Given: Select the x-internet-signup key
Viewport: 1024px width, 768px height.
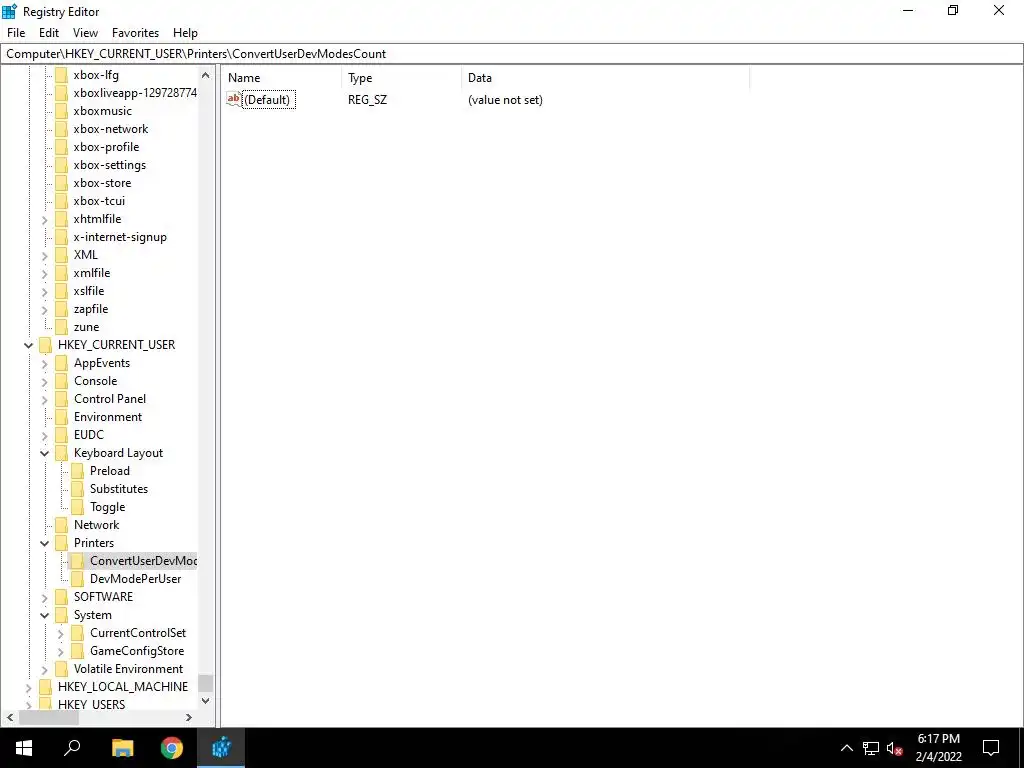Looking at the screenshot, I should [120, 237].
